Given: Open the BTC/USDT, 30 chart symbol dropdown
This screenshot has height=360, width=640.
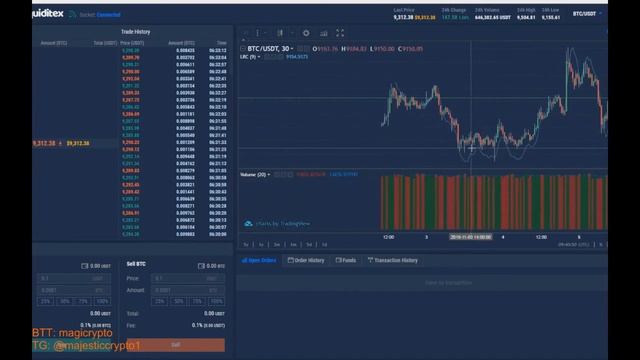Looking at the screenshot, I should click(x=270, y=49).
